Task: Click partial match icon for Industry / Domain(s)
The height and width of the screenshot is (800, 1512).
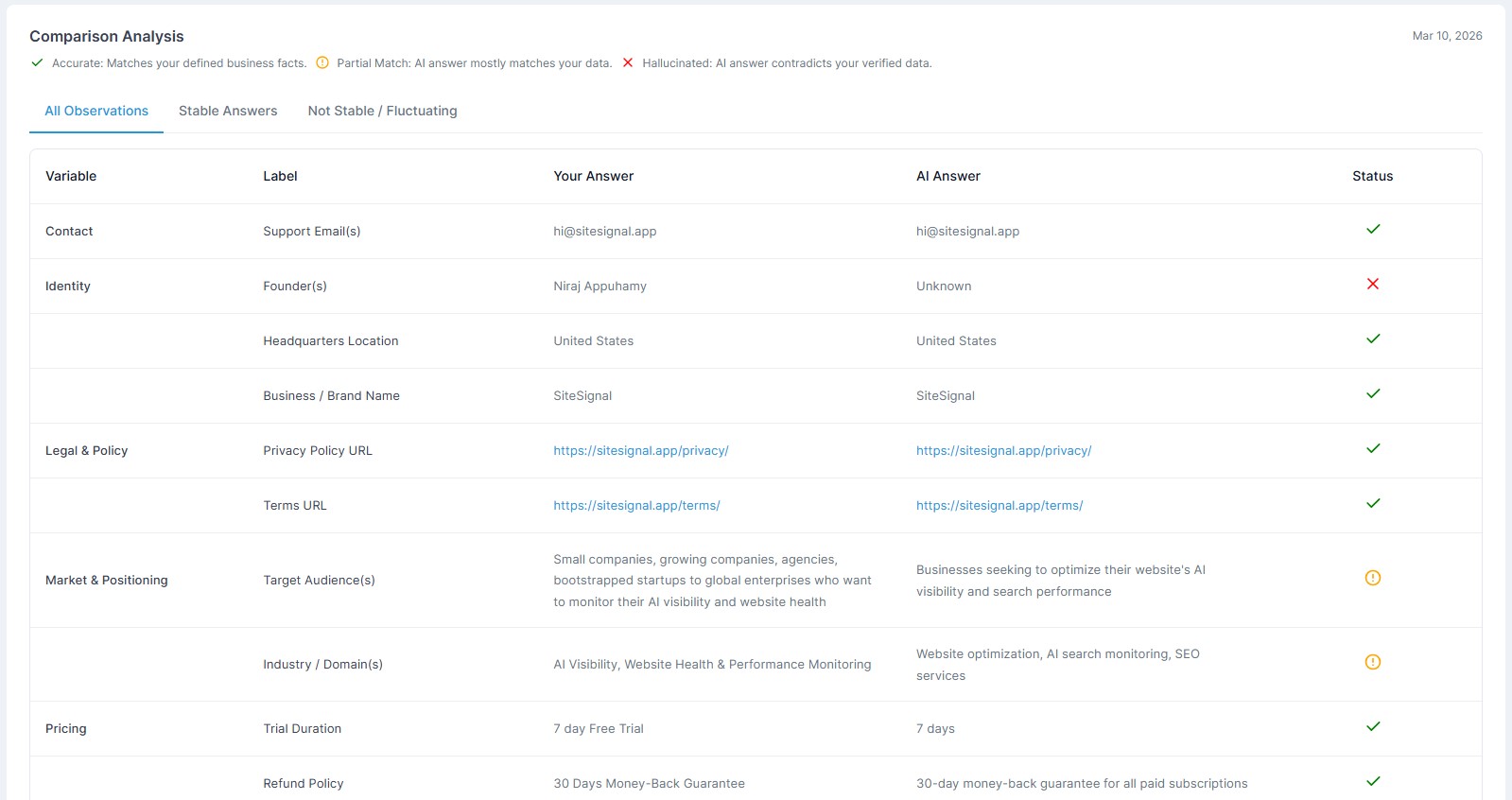Action: [1372, 662]
